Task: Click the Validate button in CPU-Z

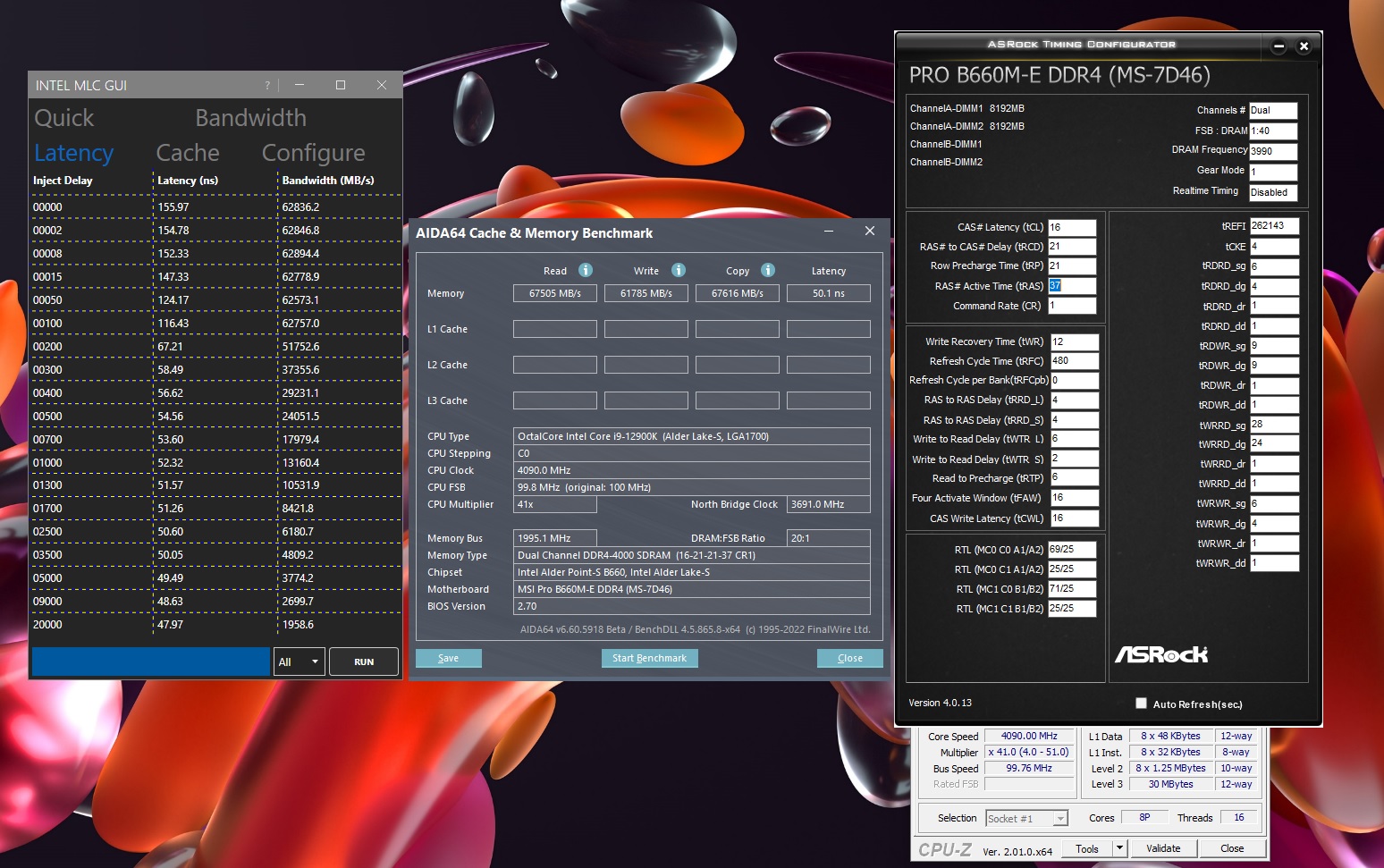Action: 1163,848
